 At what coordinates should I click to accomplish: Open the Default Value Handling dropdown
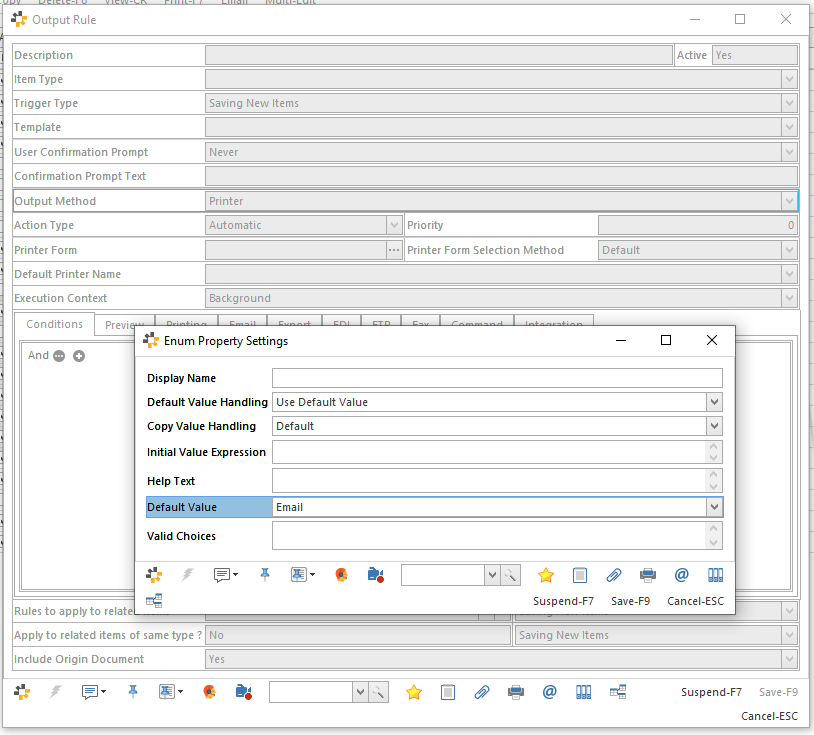pos(716,401)
